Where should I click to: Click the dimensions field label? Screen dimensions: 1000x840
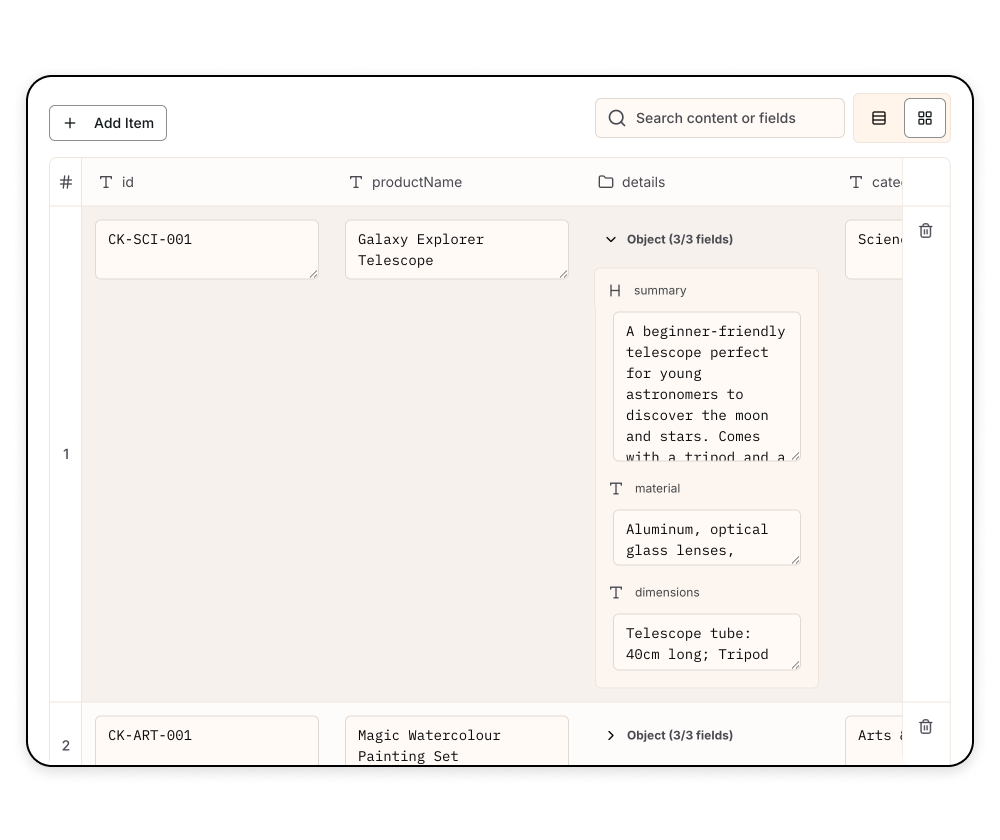tap(667, 593)
